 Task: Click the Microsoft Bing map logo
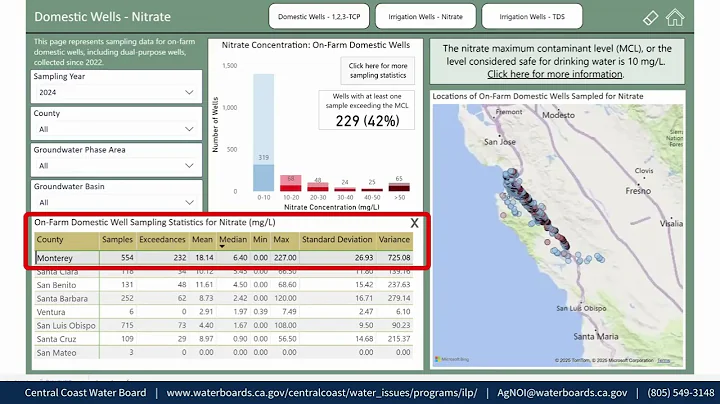click(x=452, y=359)
